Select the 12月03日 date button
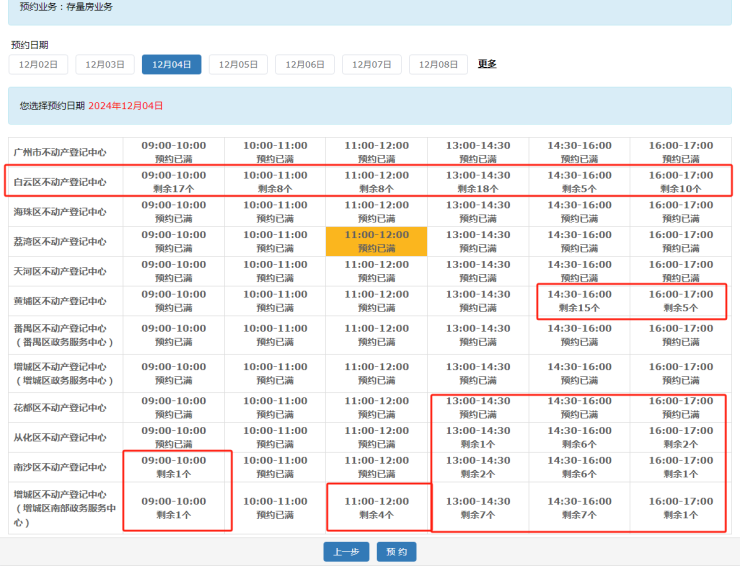 [105, 64]
